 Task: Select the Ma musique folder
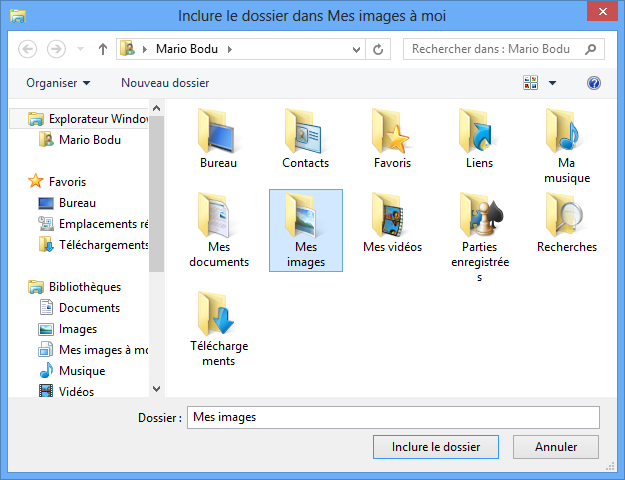click(x=566, y=146)
